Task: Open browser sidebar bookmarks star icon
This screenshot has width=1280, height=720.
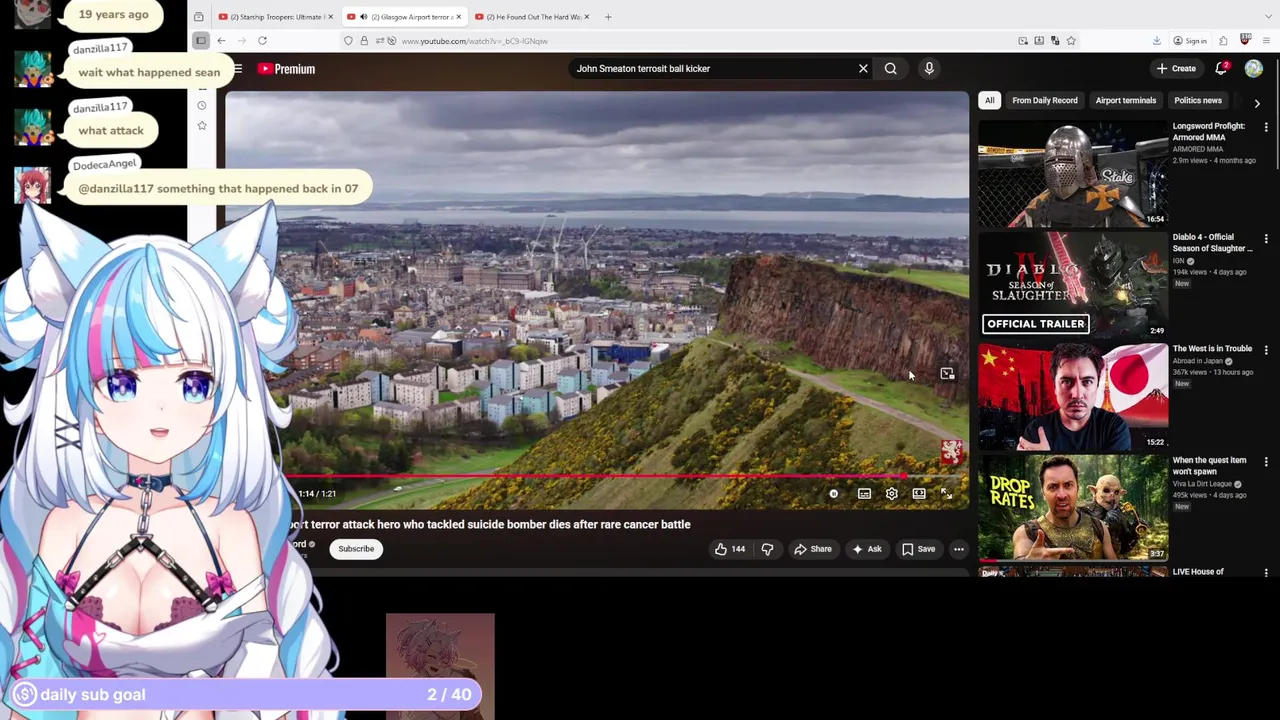Action: (202, 126)
